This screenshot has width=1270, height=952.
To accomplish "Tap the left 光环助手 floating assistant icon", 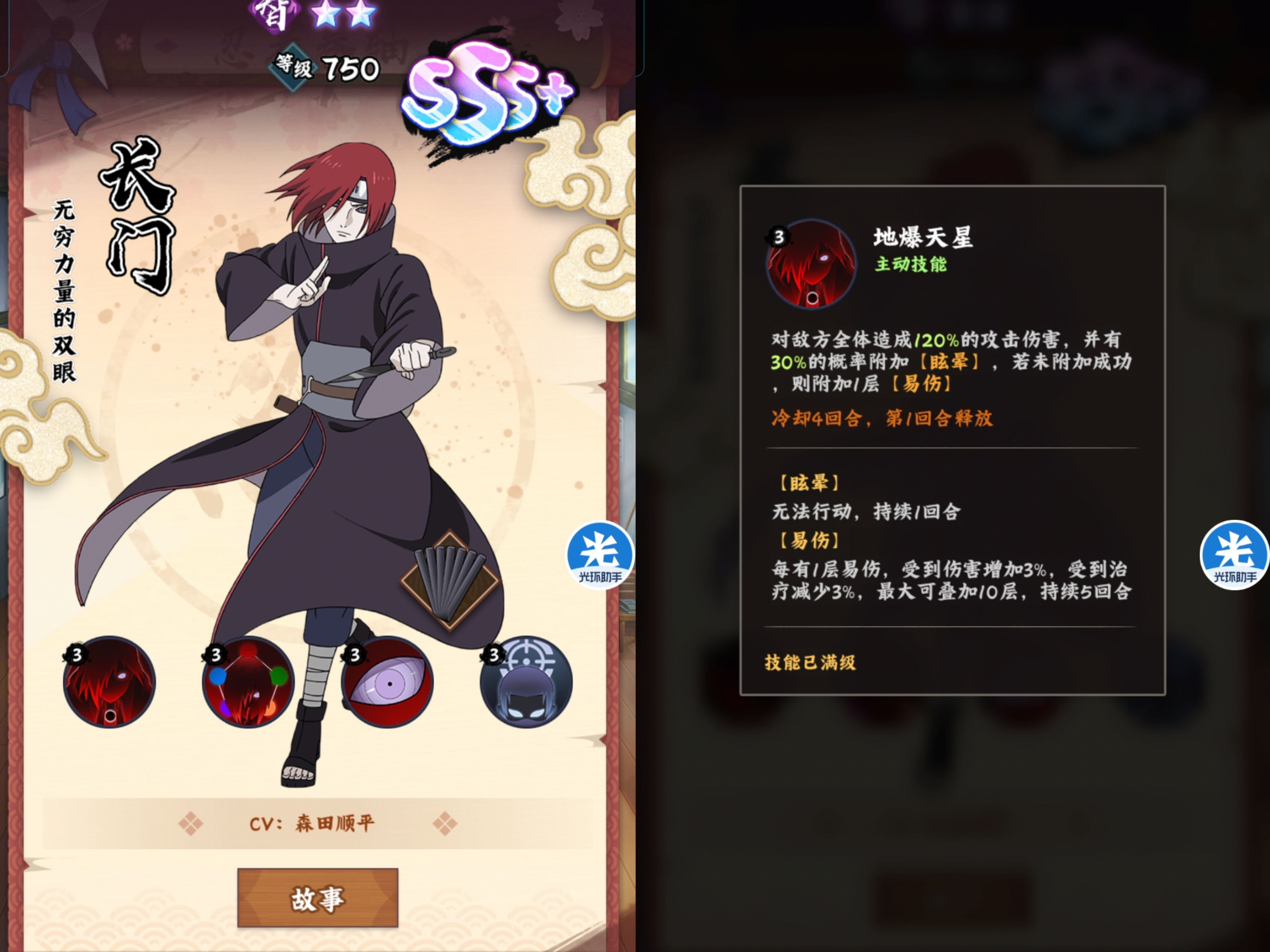I will tap(600, 555).
